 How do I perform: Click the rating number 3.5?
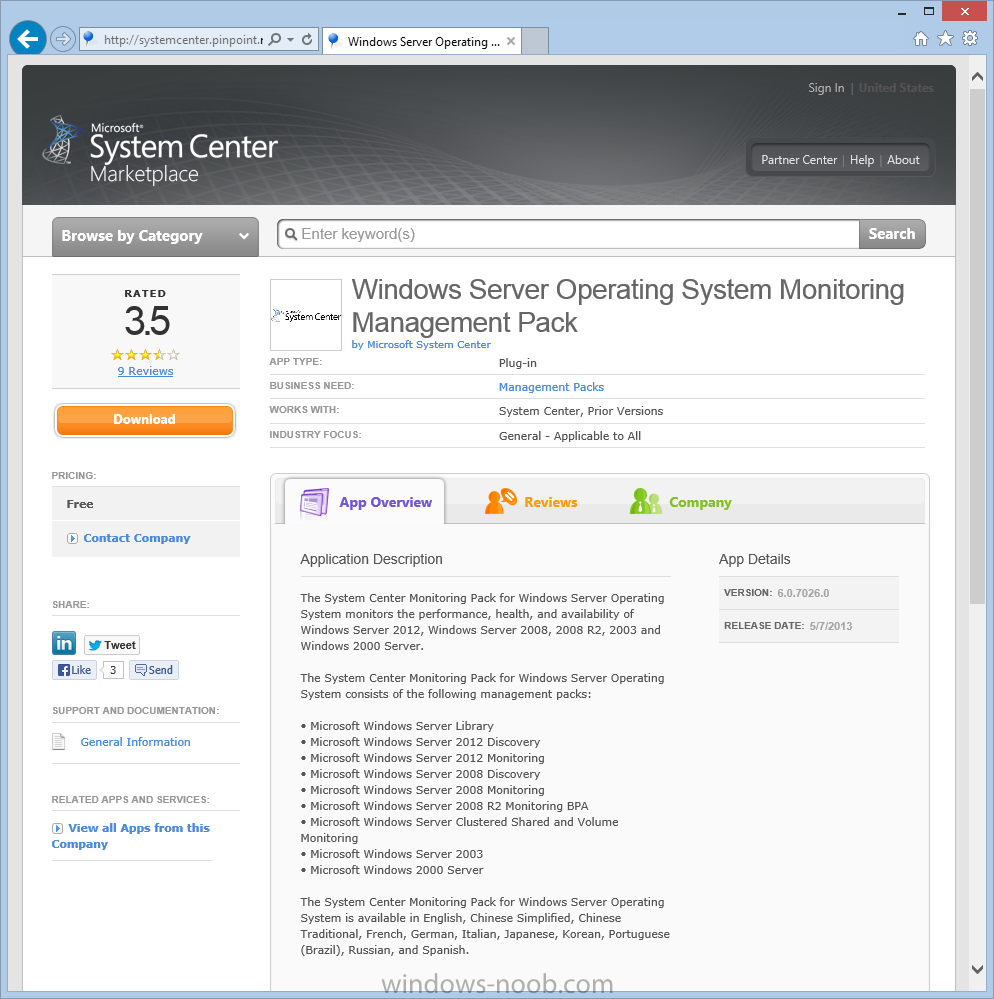tap(147, 320)
